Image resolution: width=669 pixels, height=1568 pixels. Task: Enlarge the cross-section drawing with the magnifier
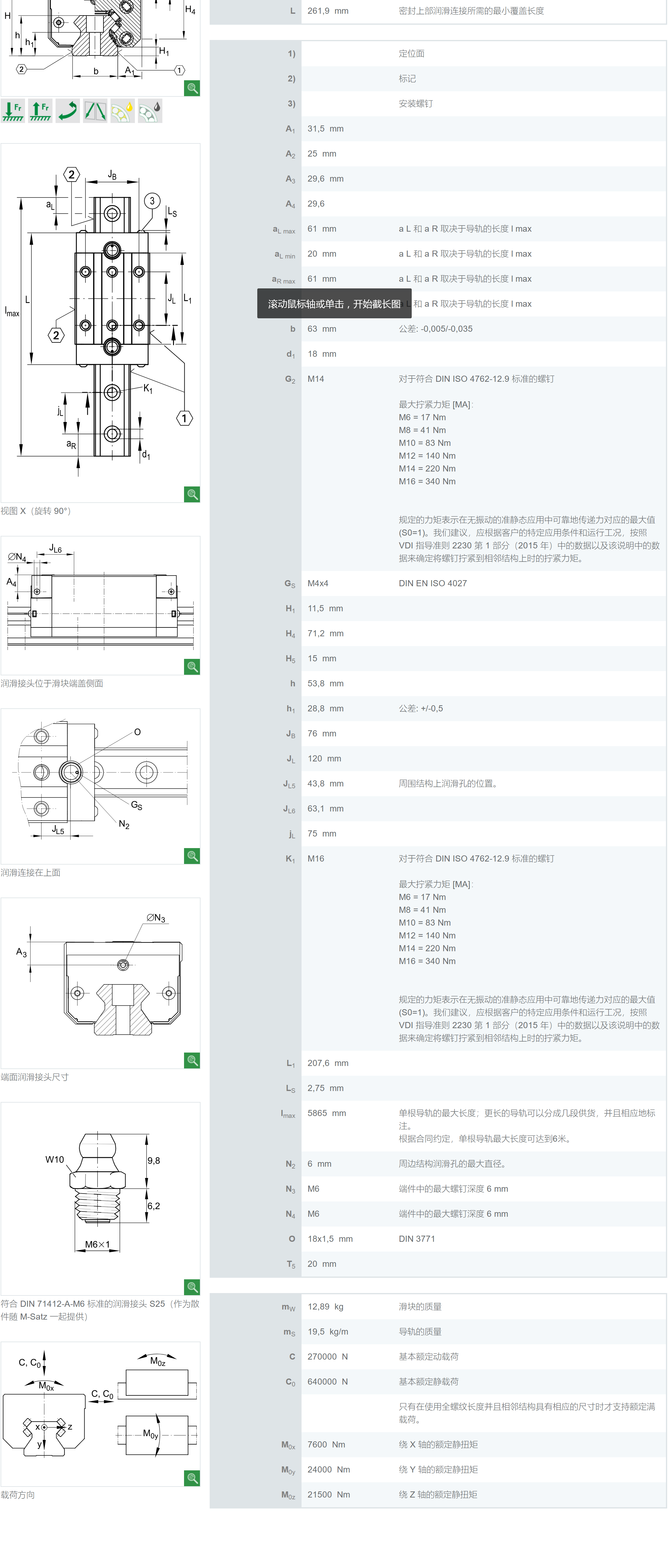pos(192,88)
